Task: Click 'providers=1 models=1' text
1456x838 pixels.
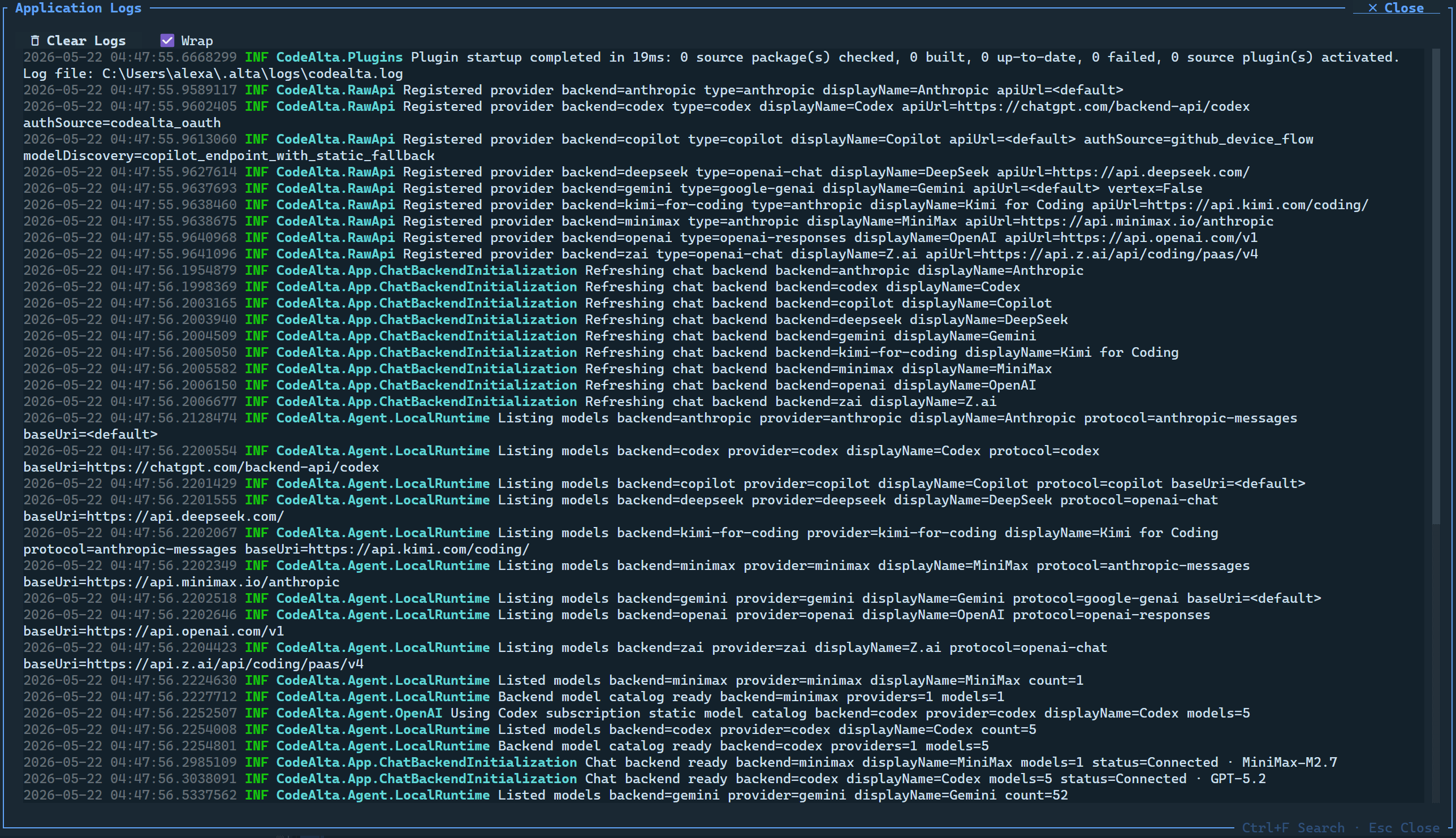Action: click(x=926, y=697)
